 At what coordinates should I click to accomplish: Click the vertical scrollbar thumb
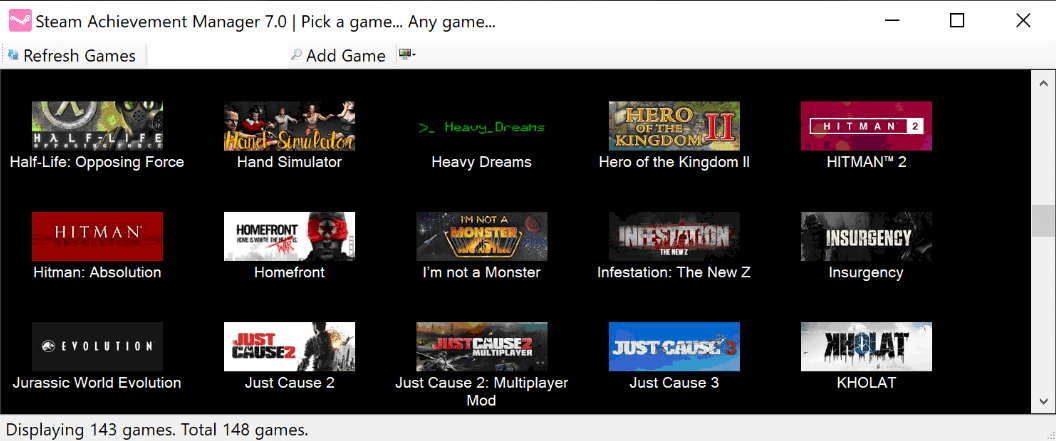[1044, 222]
